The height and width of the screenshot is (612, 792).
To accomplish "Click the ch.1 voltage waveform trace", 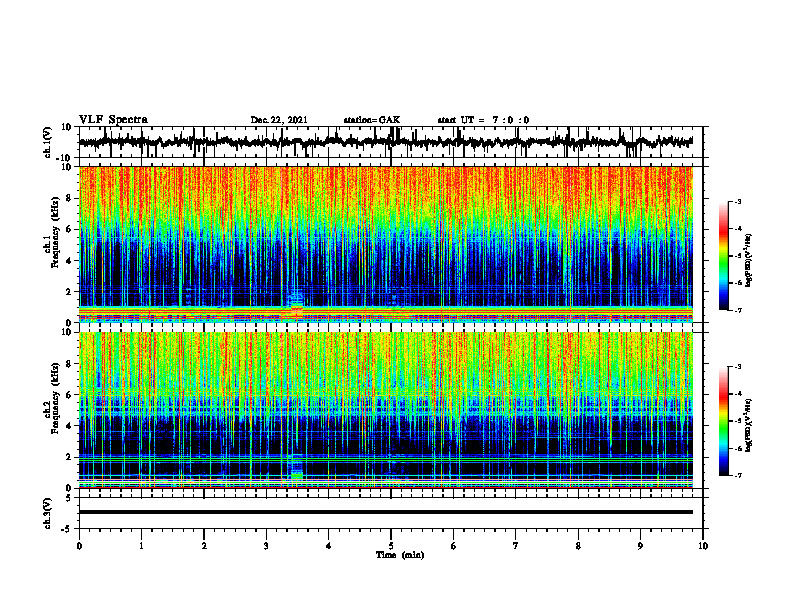I will [x=385, y=142].
